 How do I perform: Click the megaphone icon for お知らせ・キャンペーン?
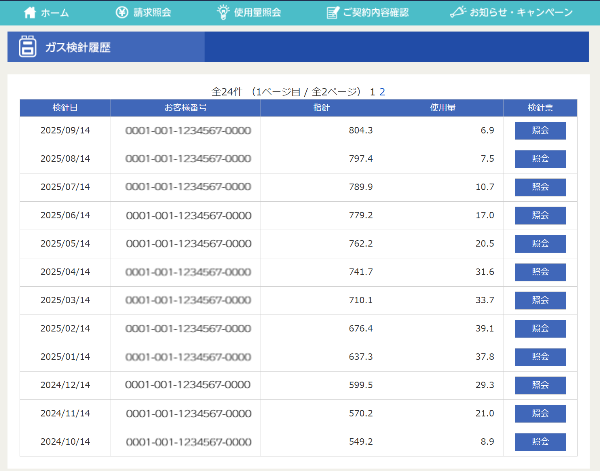click(457, 13)
